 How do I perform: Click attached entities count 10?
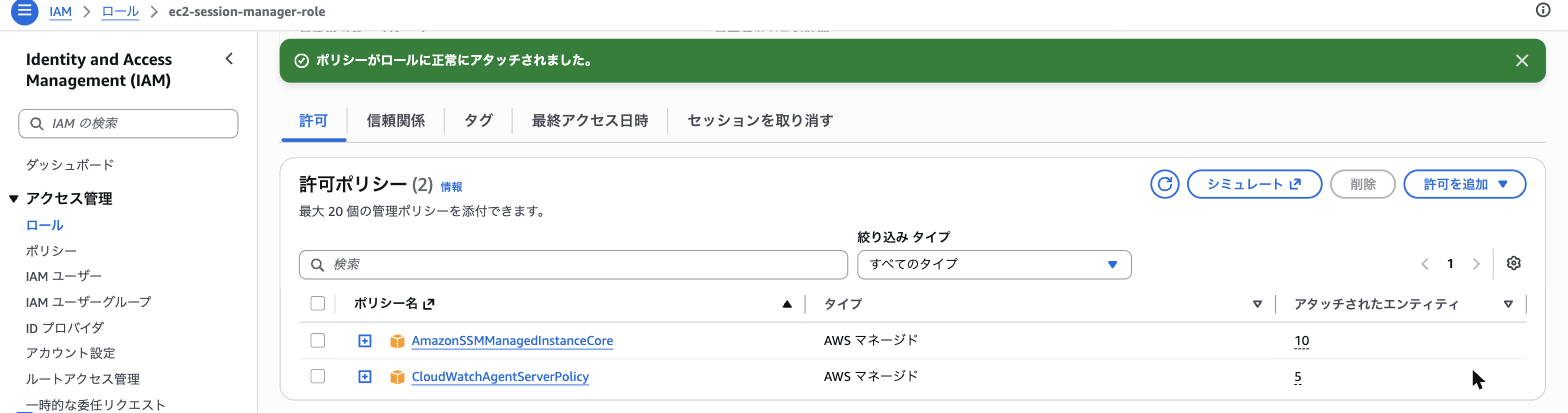[x=1301, y=341]
